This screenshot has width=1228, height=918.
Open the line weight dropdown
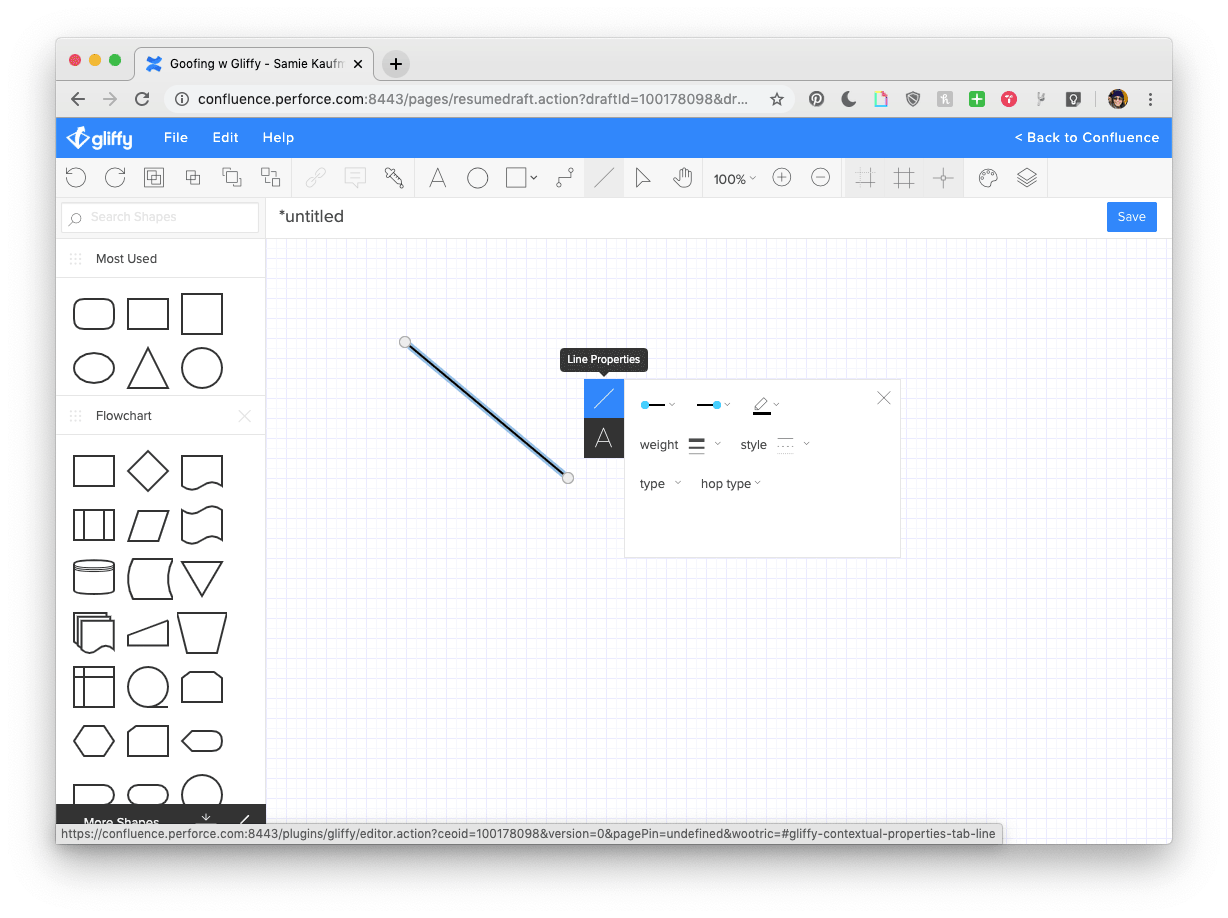(x=704, y=445)
